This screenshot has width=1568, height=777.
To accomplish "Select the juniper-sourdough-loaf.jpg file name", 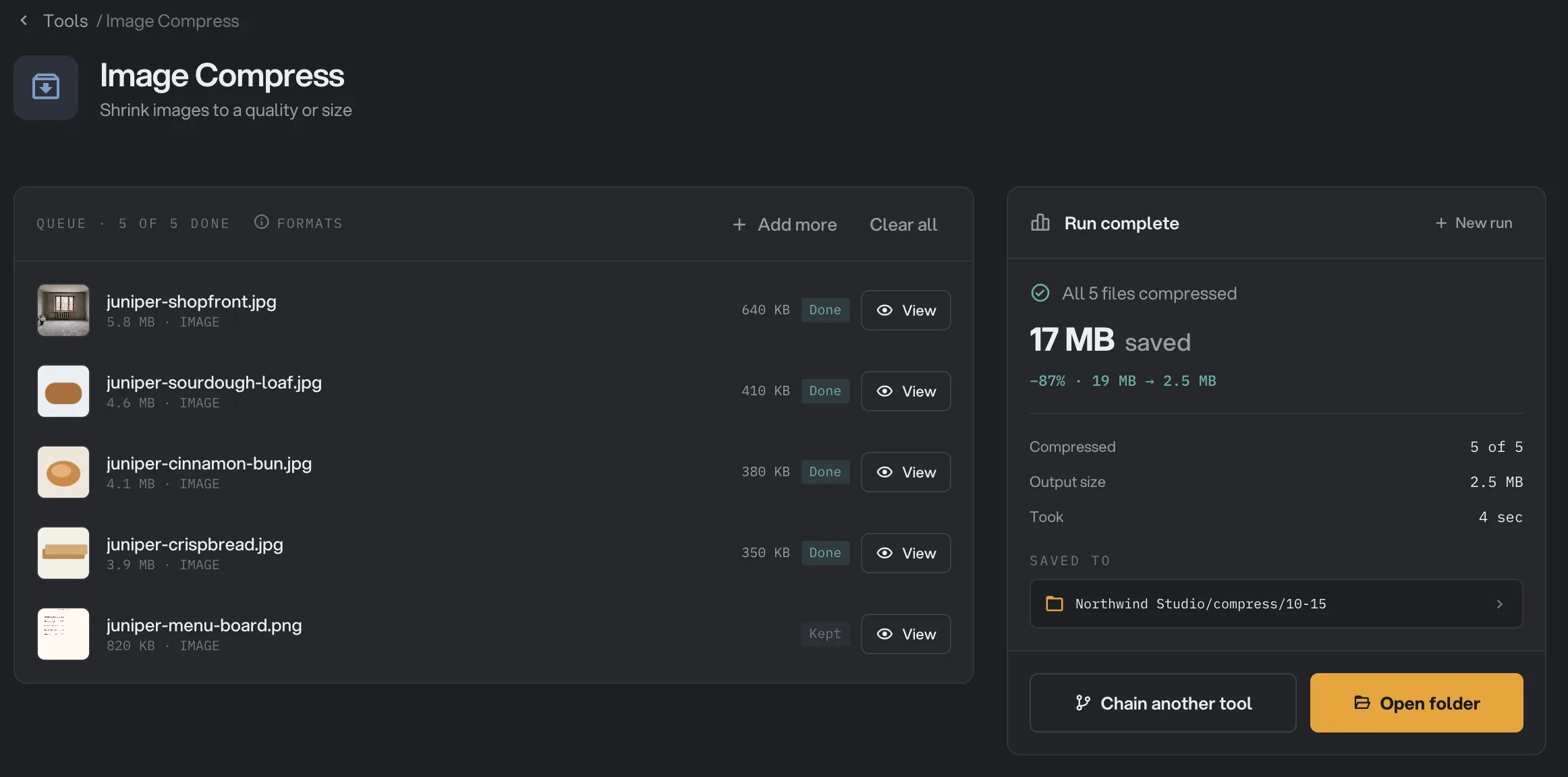I will coord(214,382).
